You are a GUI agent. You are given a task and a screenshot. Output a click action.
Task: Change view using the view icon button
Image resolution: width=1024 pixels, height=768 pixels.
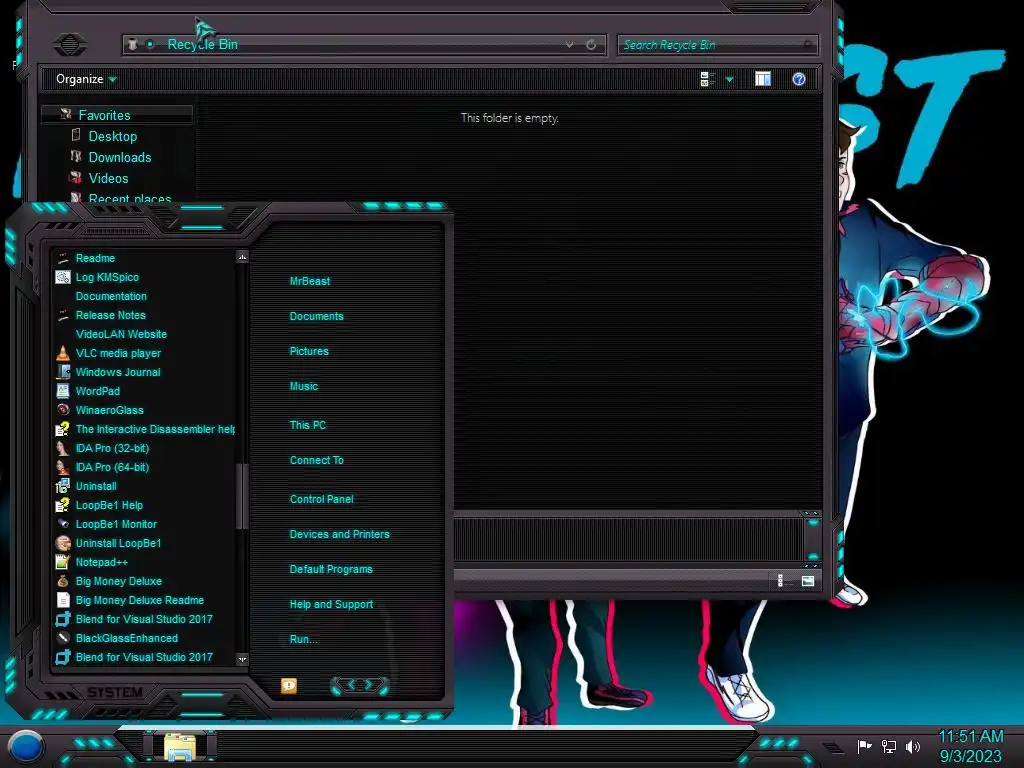pyautogui.click(x=707, y=79)
